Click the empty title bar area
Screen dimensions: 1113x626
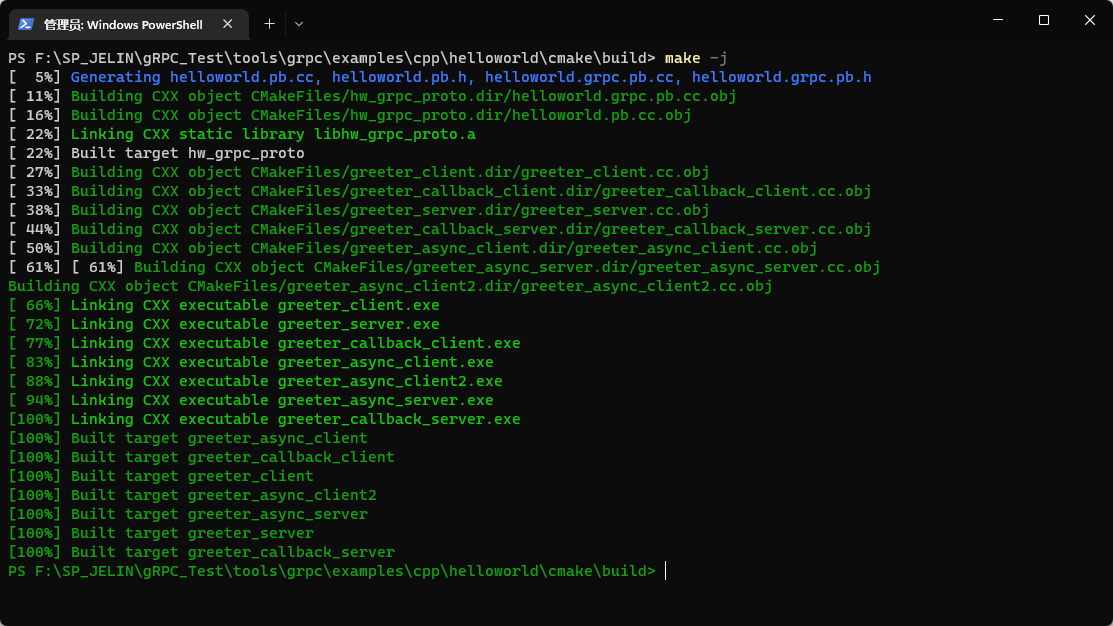pyautogui.click(x=640, y=20)
